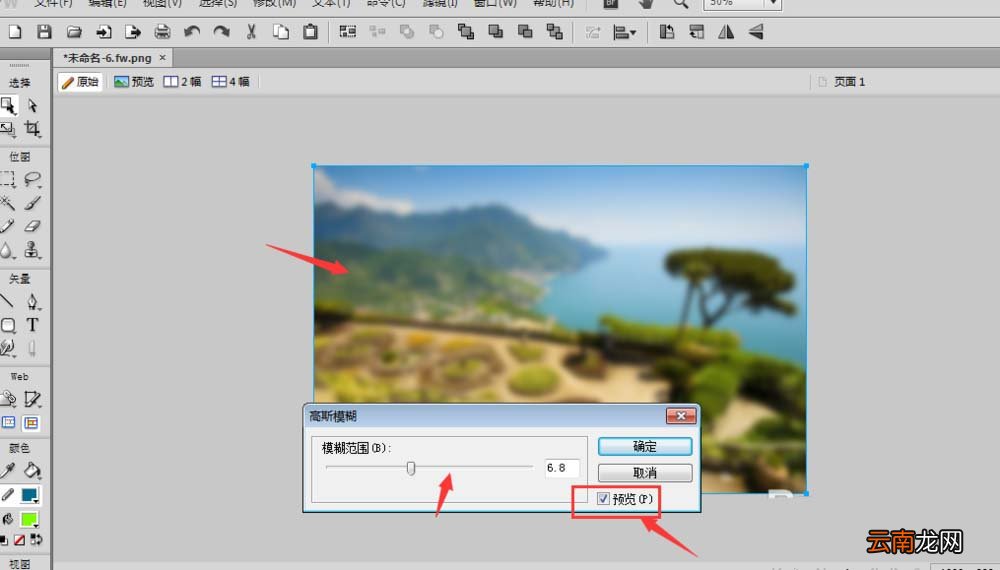Screen dimensions: 1000x570
Task: Click the 取消 cancel button
Action: click(645, 472)
